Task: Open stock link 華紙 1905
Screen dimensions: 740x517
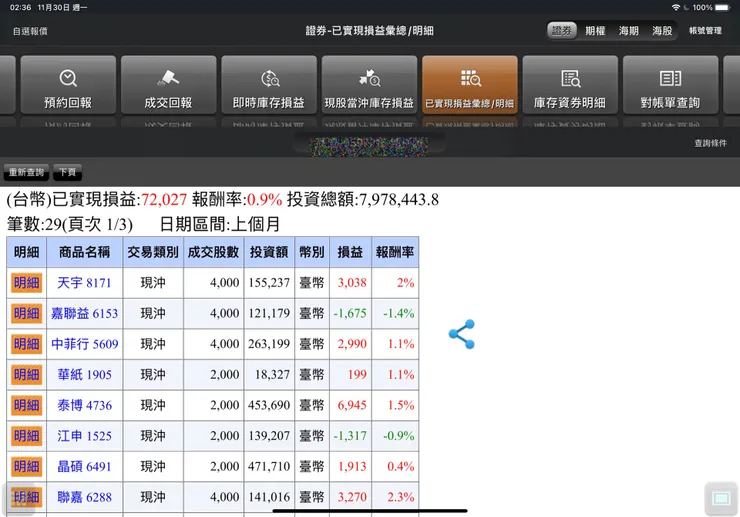Action: [x=84, y=375]
